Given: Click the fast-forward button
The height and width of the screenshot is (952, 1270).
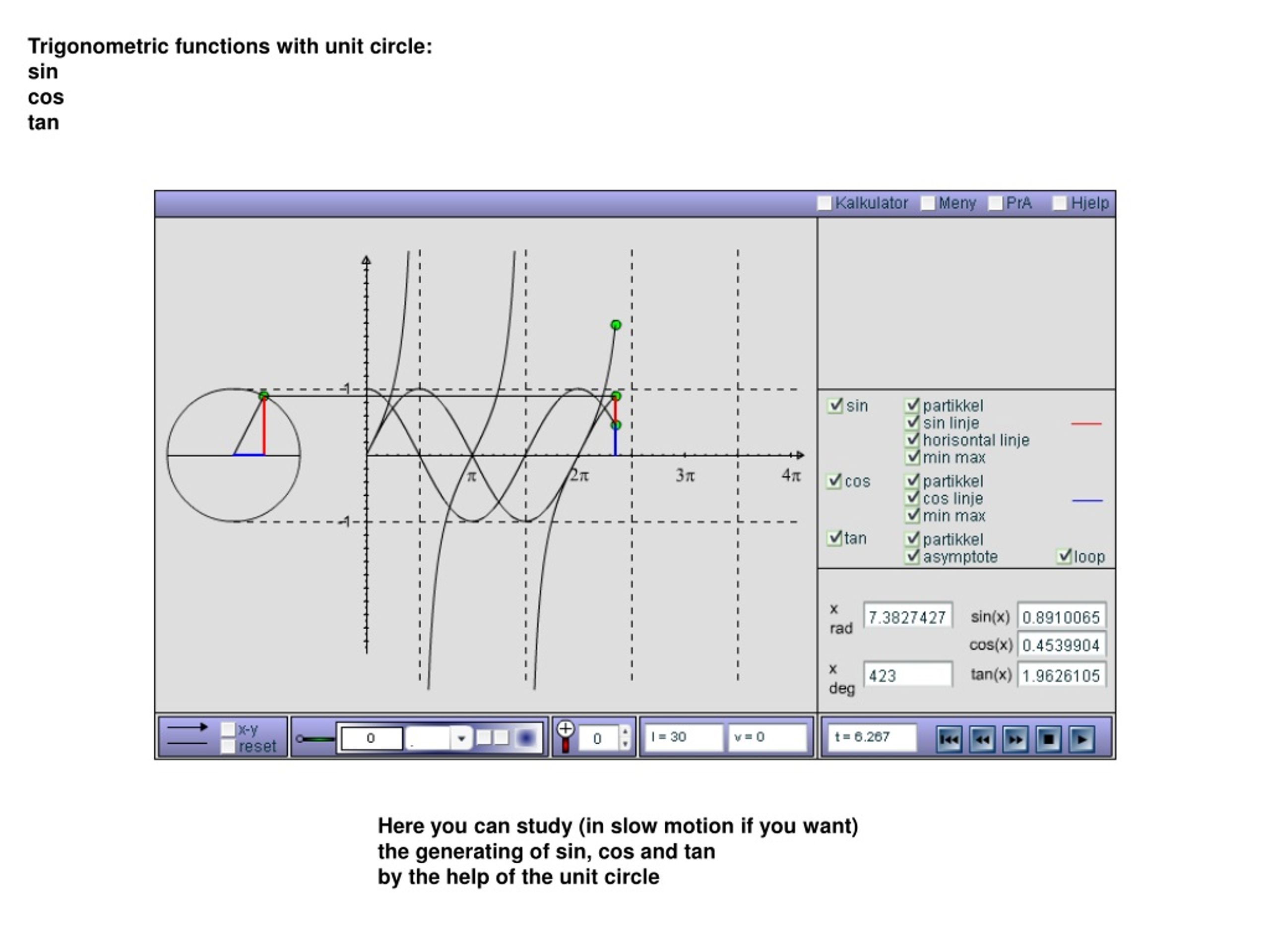Looking at the screenshot, I should (1015, 739).
